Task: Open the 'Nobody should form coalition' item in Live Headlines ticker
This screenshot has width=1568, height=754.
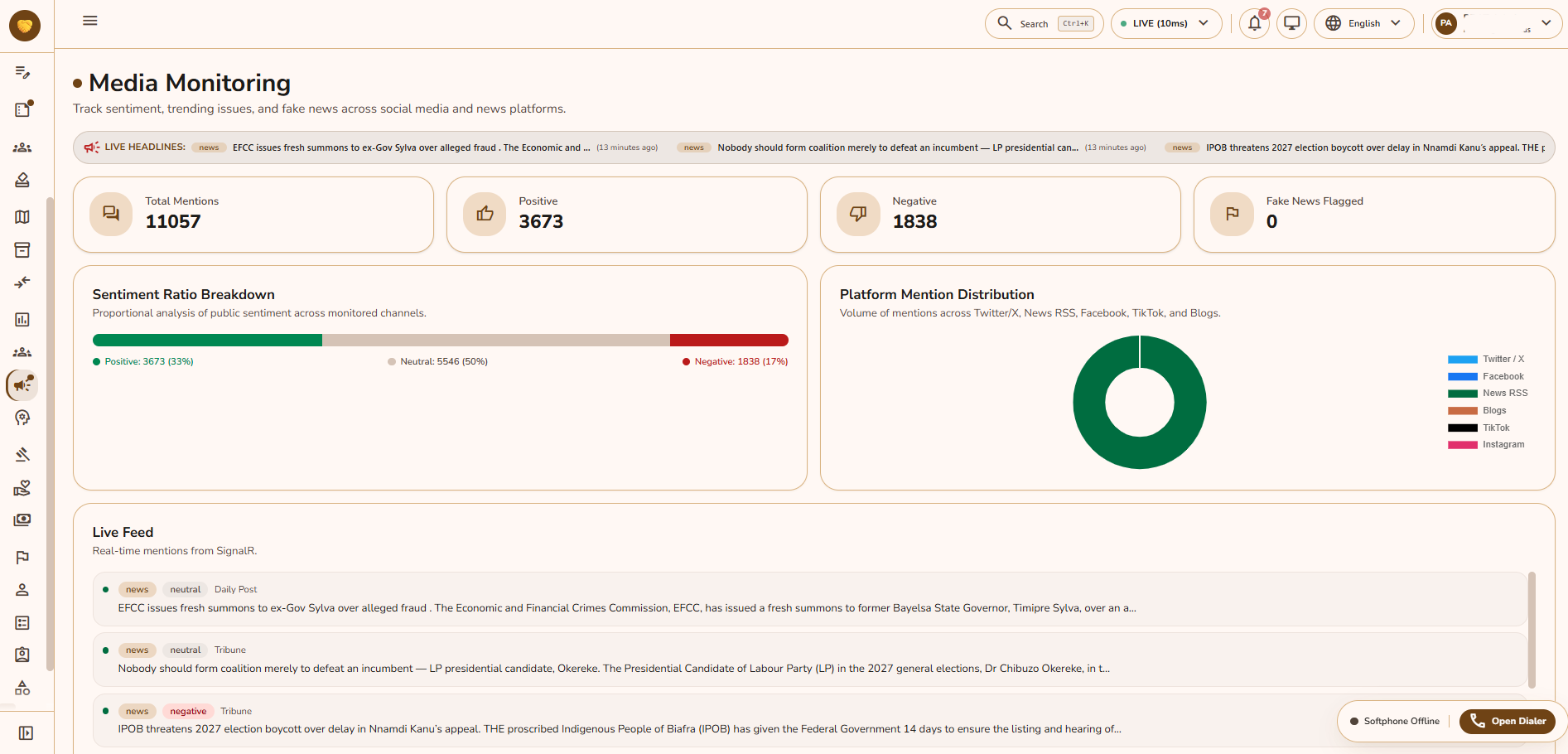Action: (x=911, y=147)
